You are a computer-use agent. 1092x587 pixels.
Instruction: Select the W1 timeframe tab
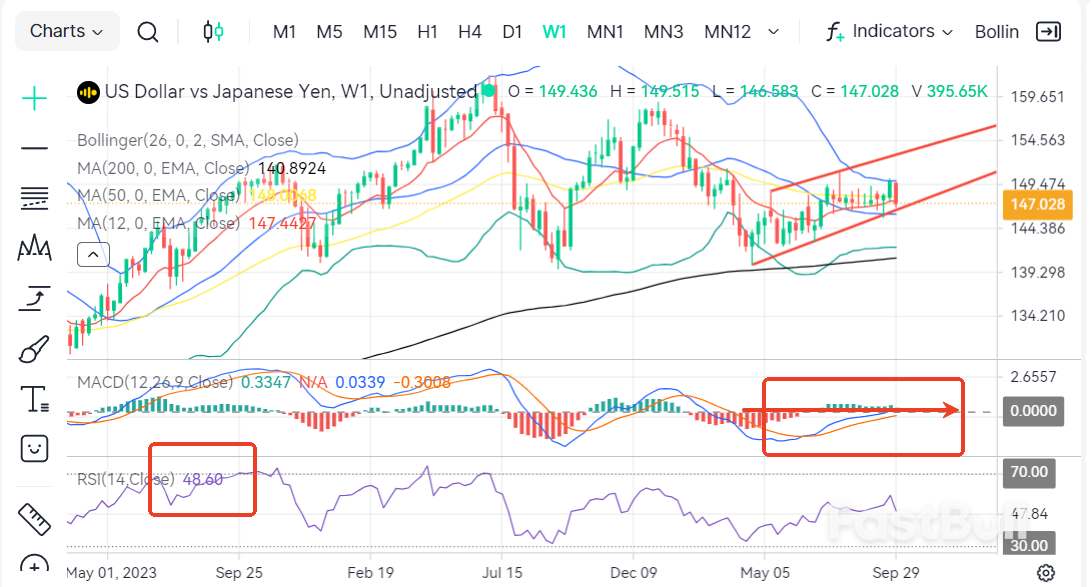(x=555, y=31)
